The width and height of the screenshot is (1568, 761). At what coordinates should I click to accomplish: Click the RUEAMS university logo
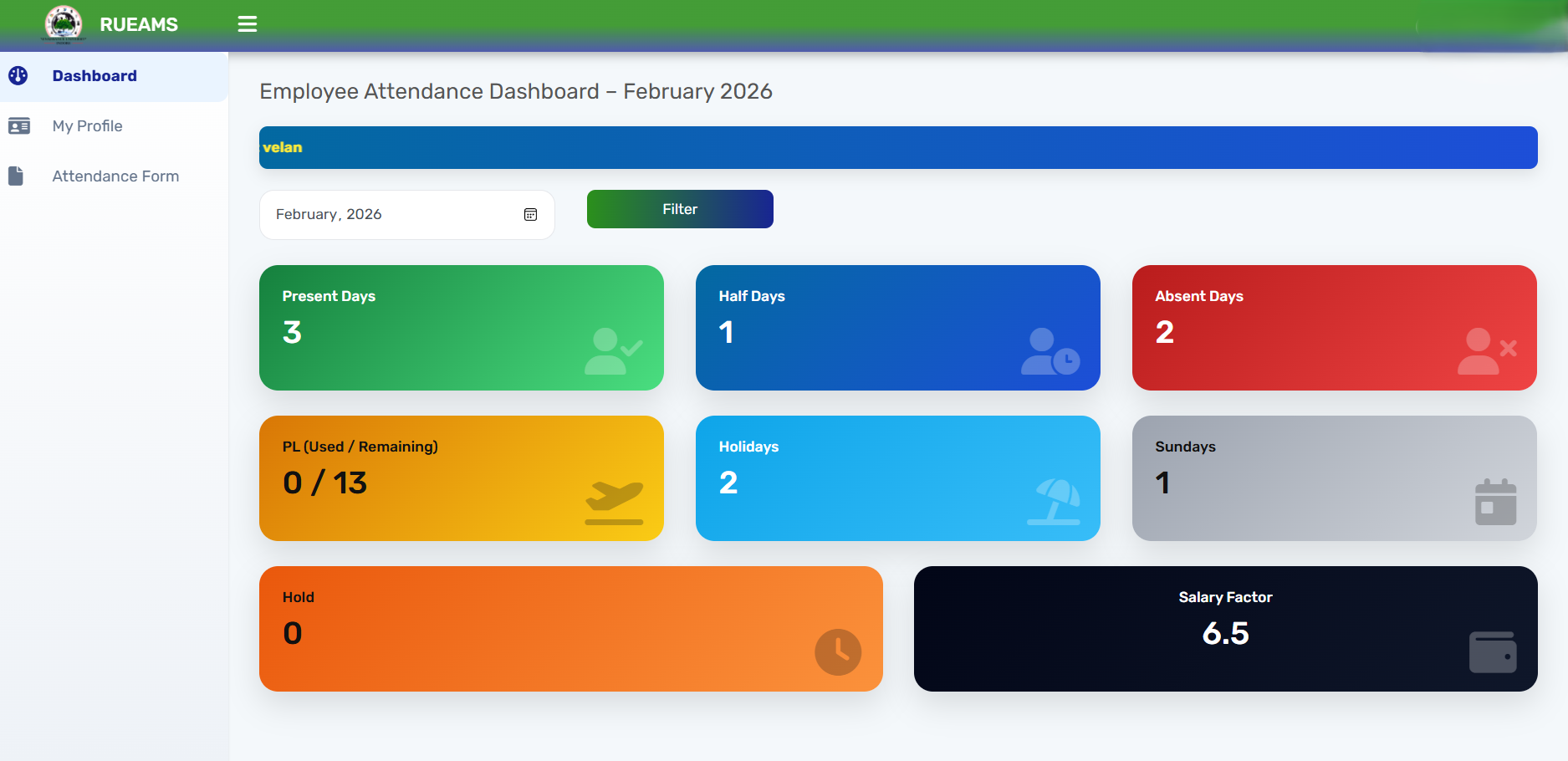64,23
